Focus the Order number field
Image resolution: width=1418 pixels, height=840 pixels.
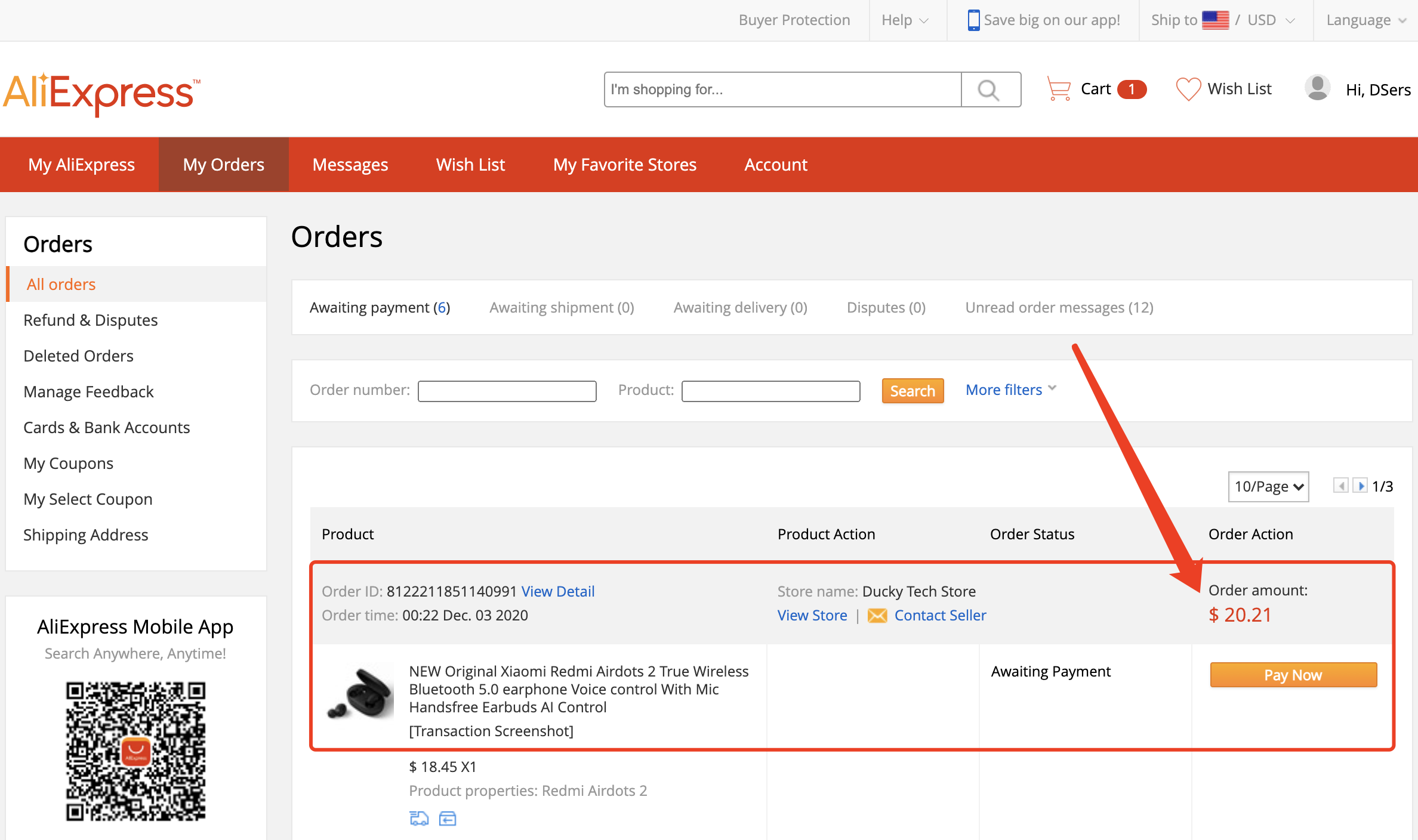coord(507,391)
